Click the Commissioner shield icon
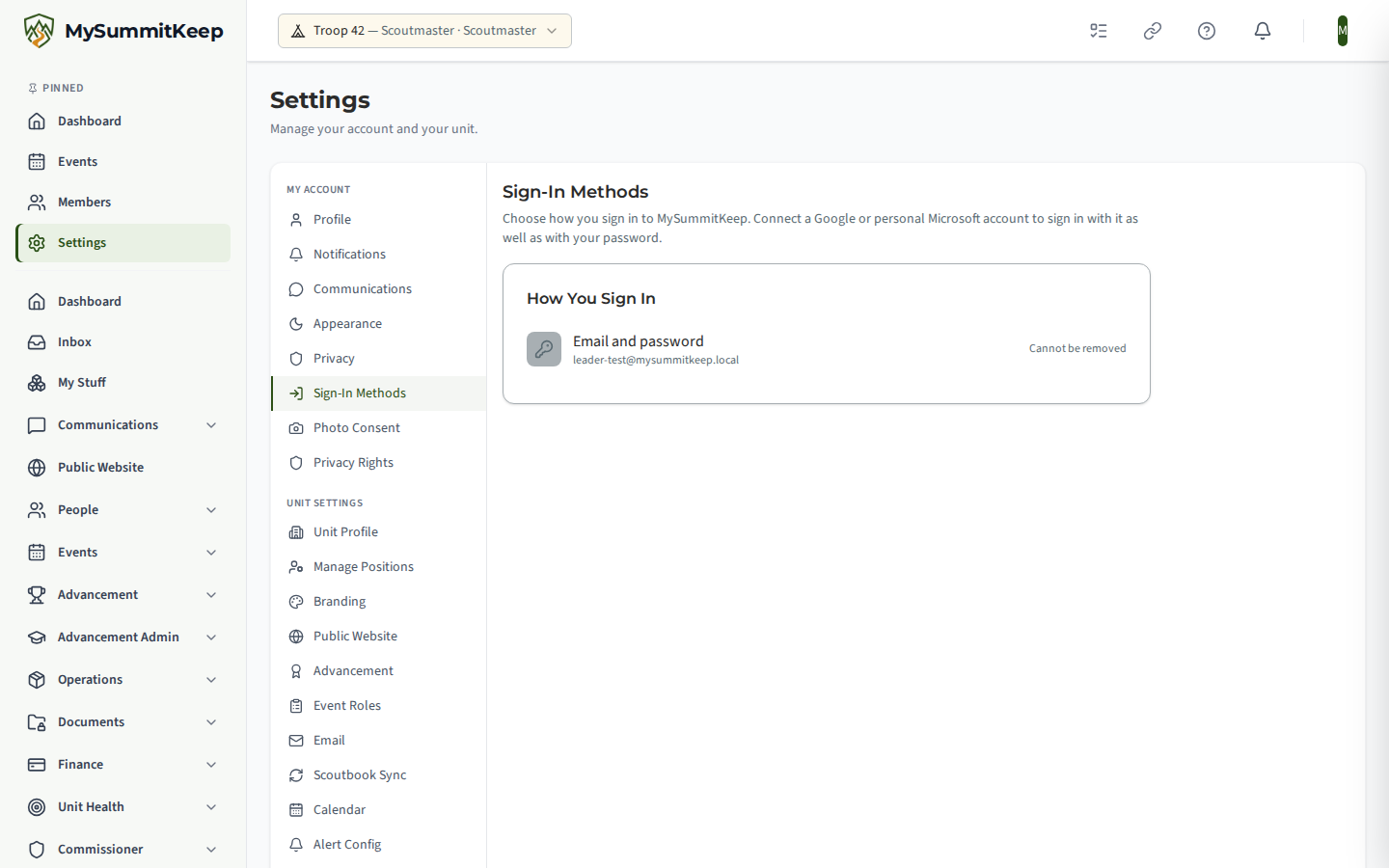 pyautogui.click(x=37, y=850)
